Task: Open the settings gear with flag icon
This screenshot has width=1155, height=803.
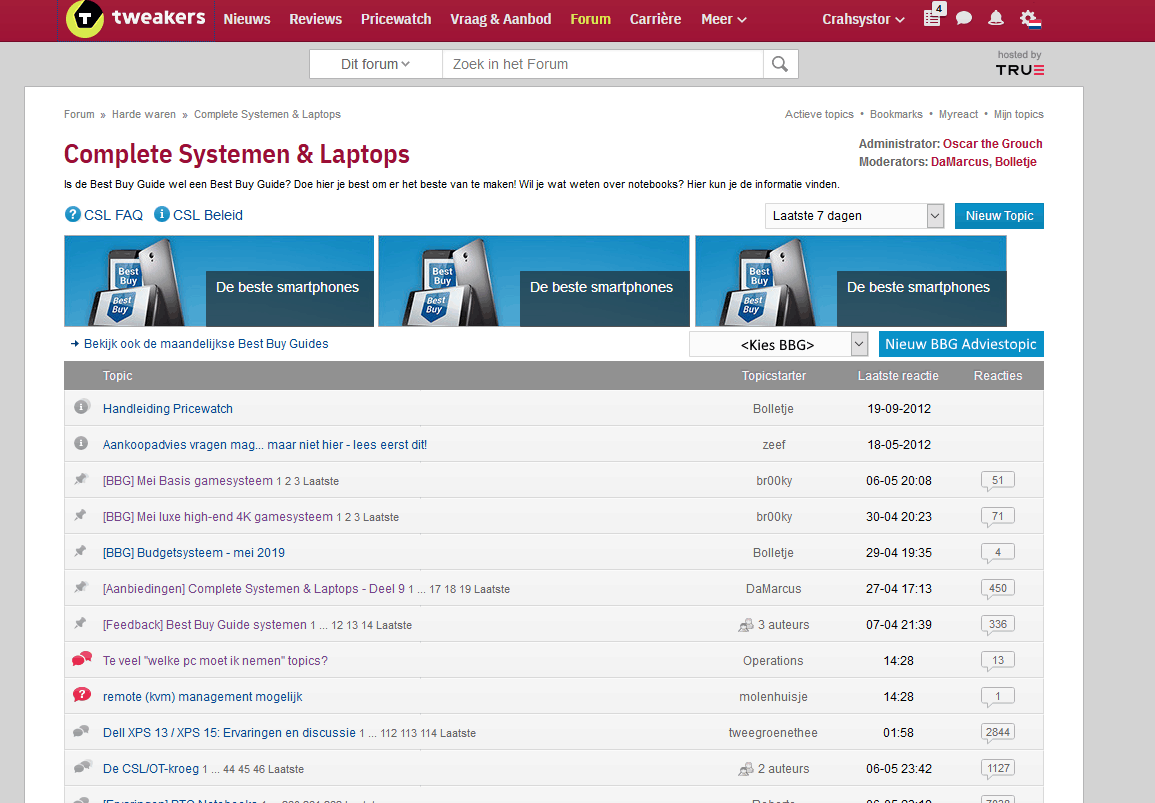Action: 1031,19
